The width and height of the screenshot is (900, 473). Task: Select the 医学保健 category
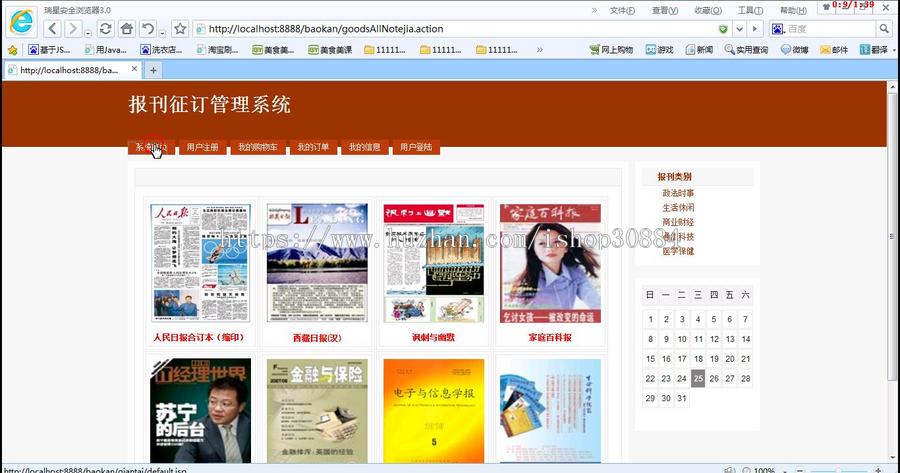tap(678, 251)
